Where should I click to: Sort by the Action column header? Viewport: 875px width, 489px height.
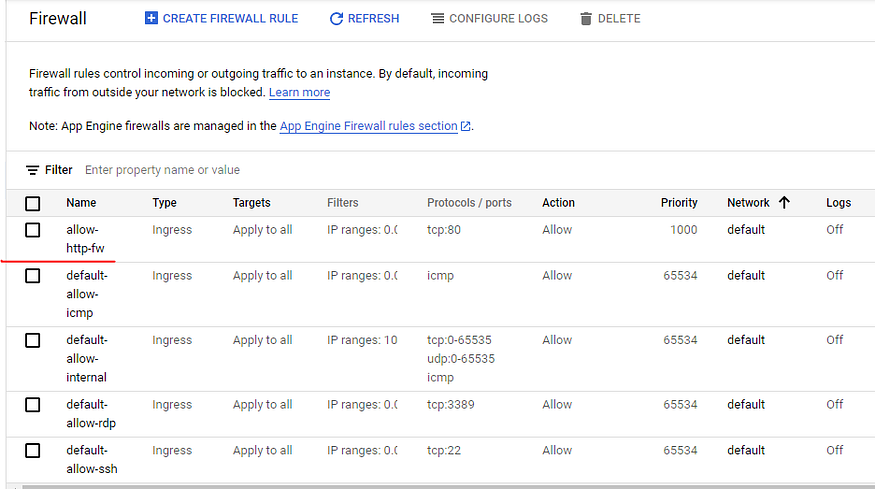click(558, 203)
